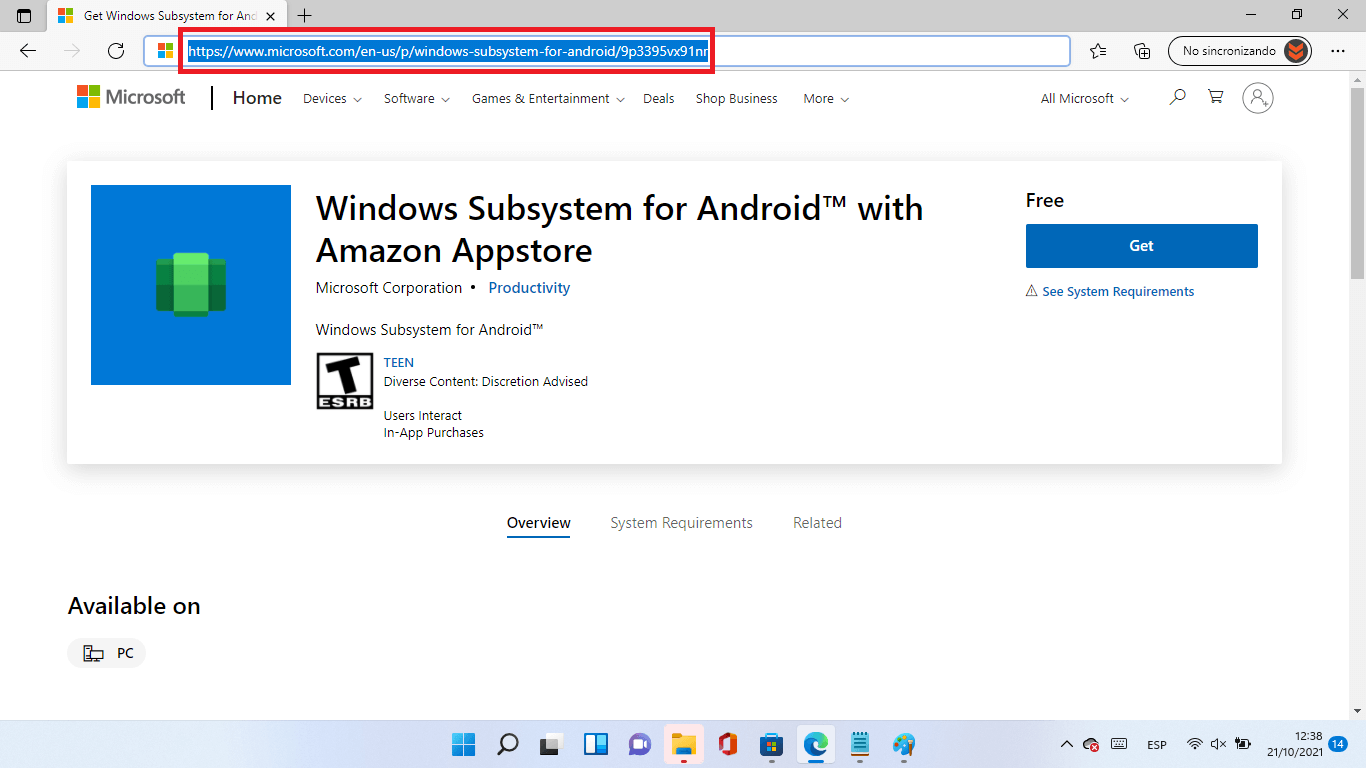The height and width of the screenshot is (768, 1366).
Task: Expand the All Microsoft menu
Action: coord(1085,99)
